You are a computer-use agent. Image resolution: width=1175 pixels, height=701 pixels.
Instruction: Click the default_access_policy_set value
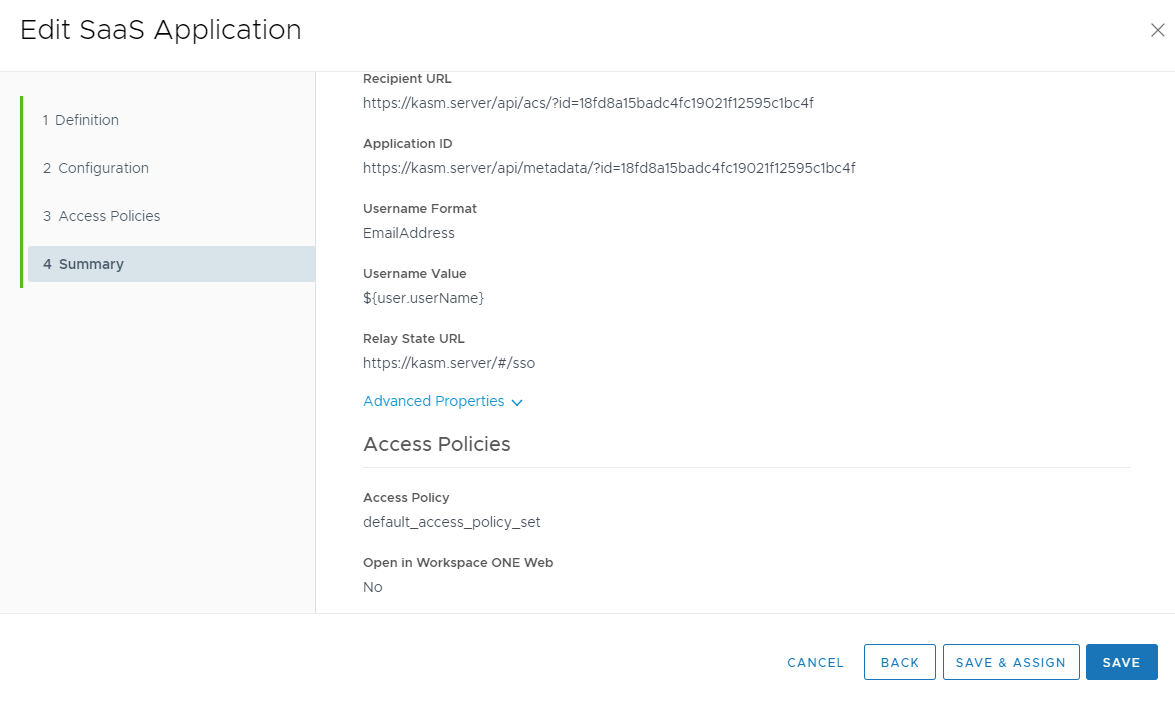451,522
